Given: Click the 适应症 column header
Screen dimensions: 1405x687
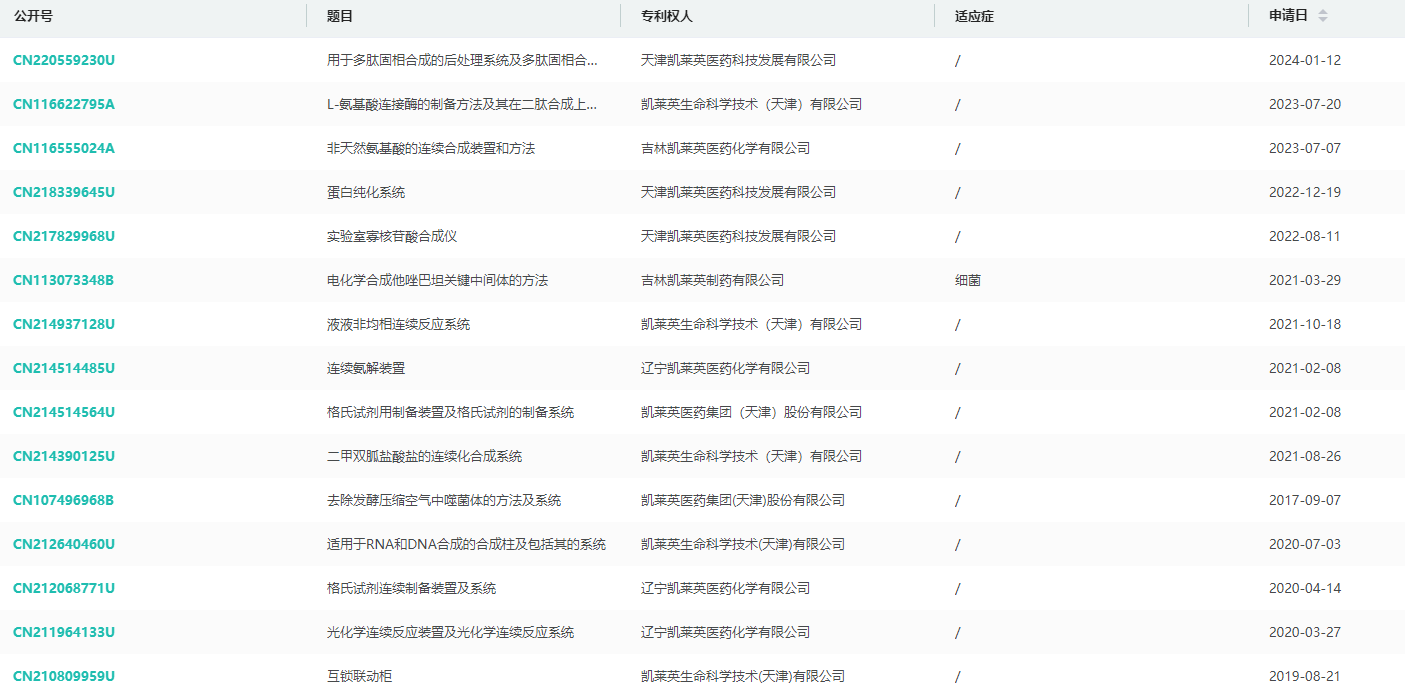Looking at the screenshot, I should (974, 16).
